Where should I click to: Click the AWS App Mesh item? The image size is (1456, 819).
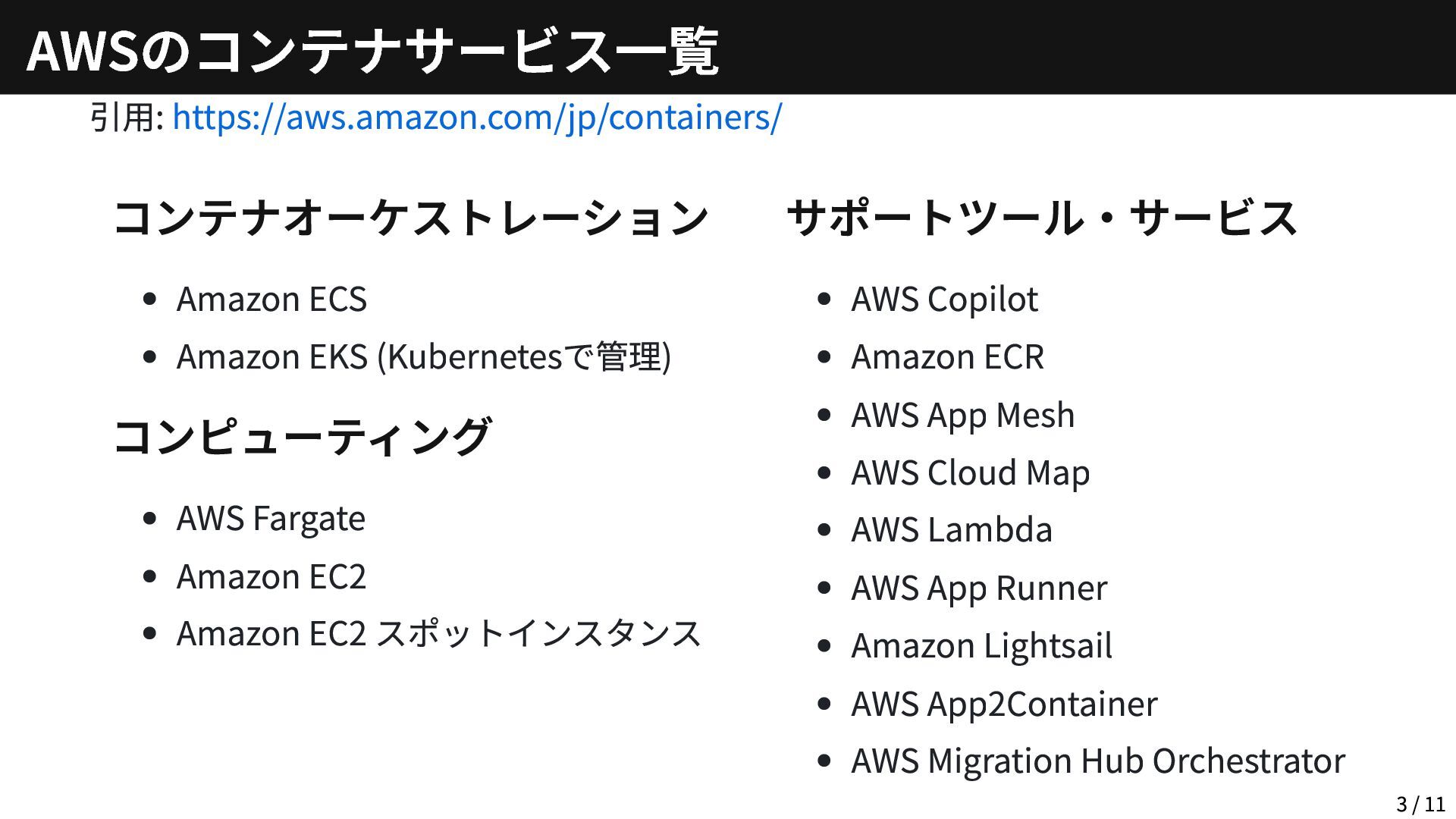[962, 415]
